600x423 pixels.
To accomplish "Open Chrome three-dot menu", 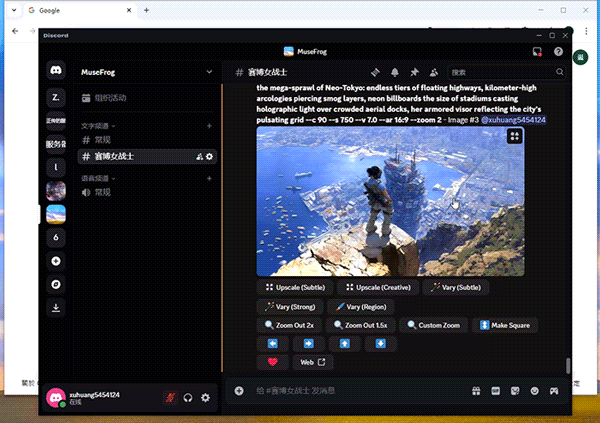I will point(586,31).
